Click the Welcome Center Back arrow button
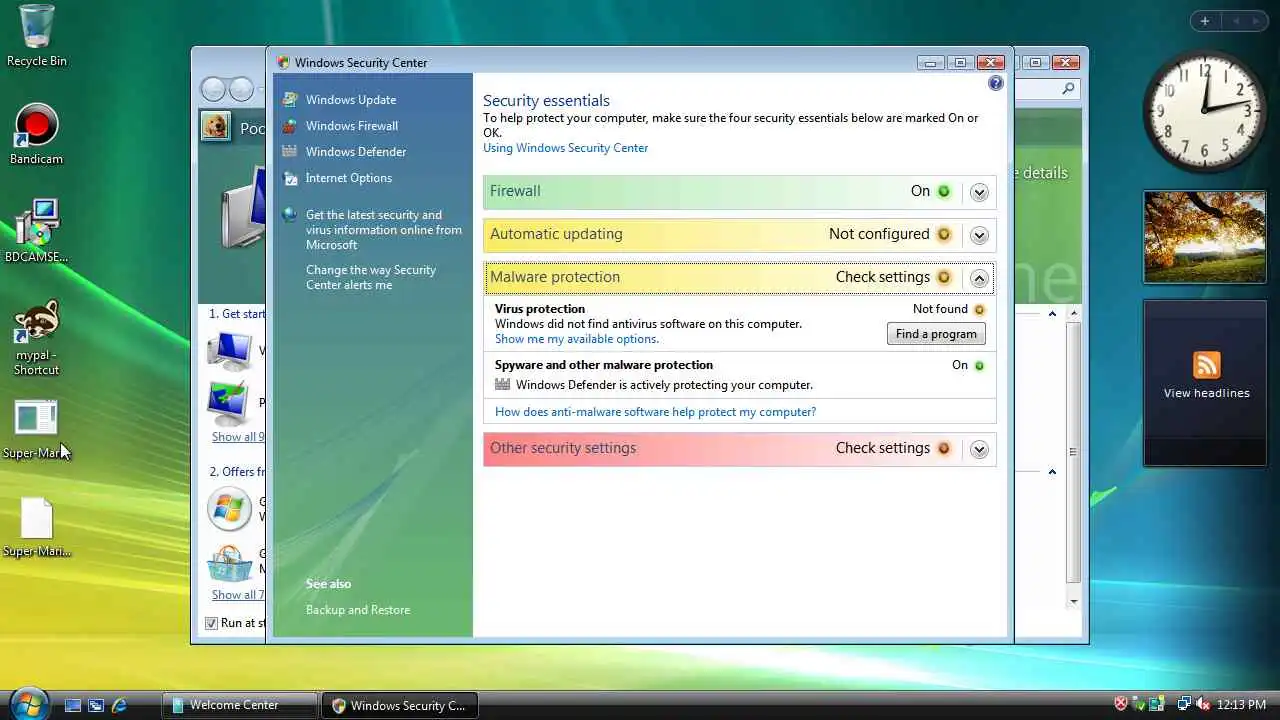 [213, 89]
